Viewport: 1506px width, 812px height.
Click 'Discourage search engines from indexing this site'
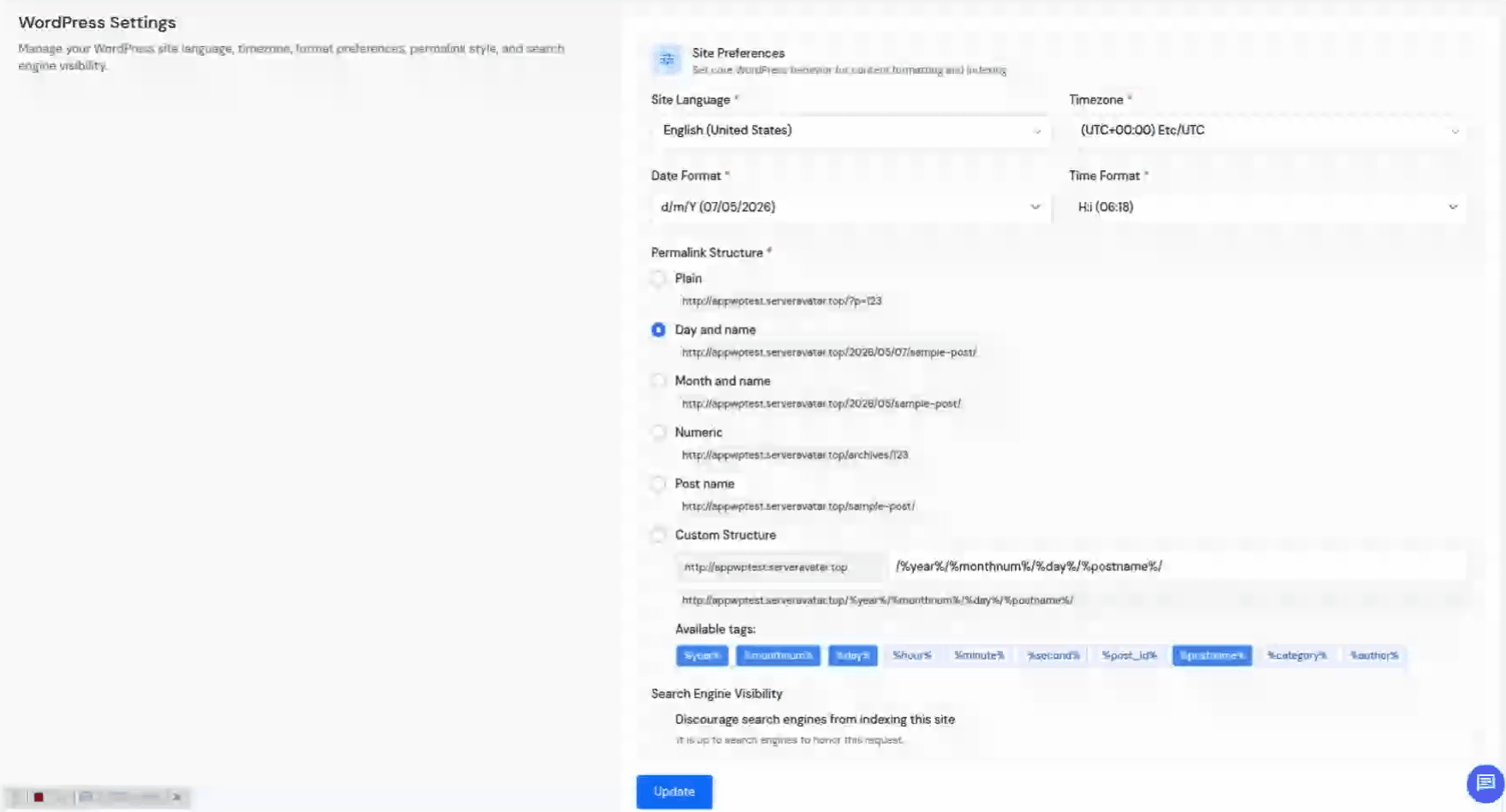(x=815, y=720)
